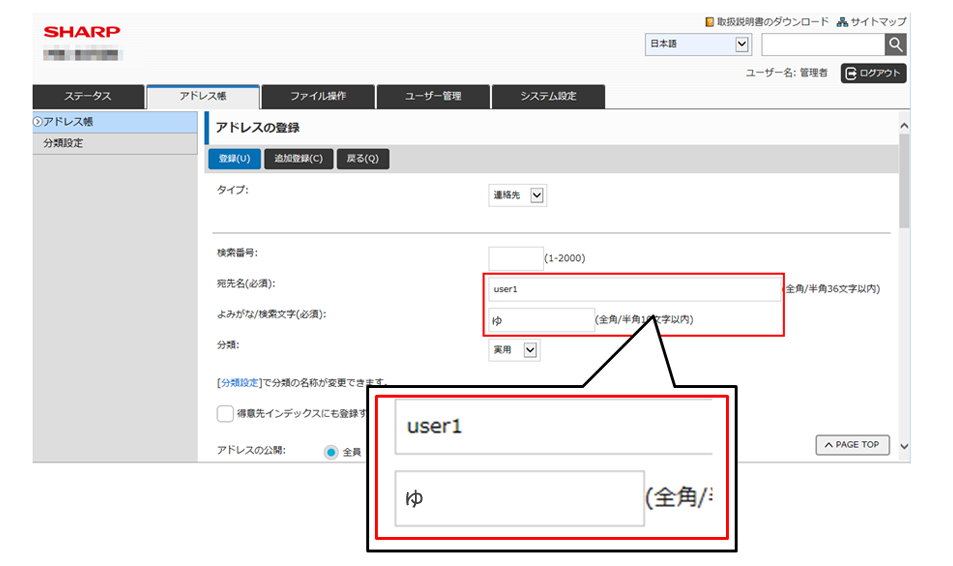Click the 登録(U) button
The height and width of the screenshot is (566, 953).
[235, 159]
